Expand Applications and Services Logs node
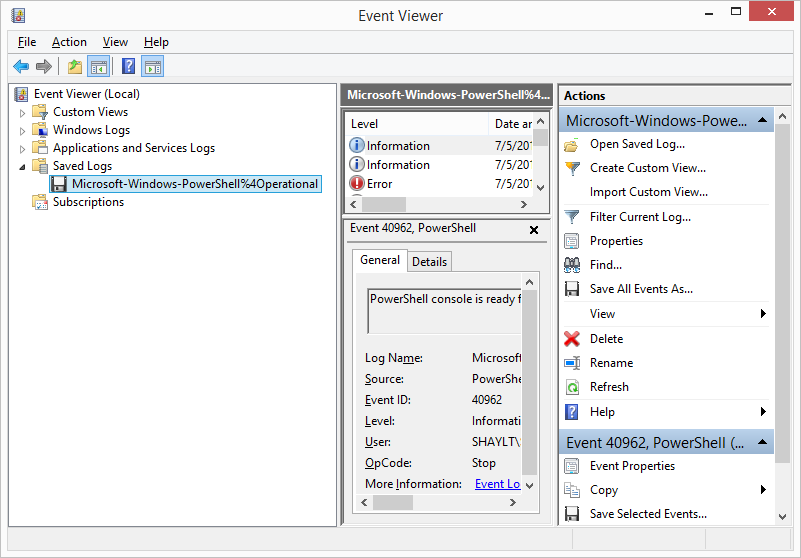This screenshot has height=558, width=801. (23, 148)
